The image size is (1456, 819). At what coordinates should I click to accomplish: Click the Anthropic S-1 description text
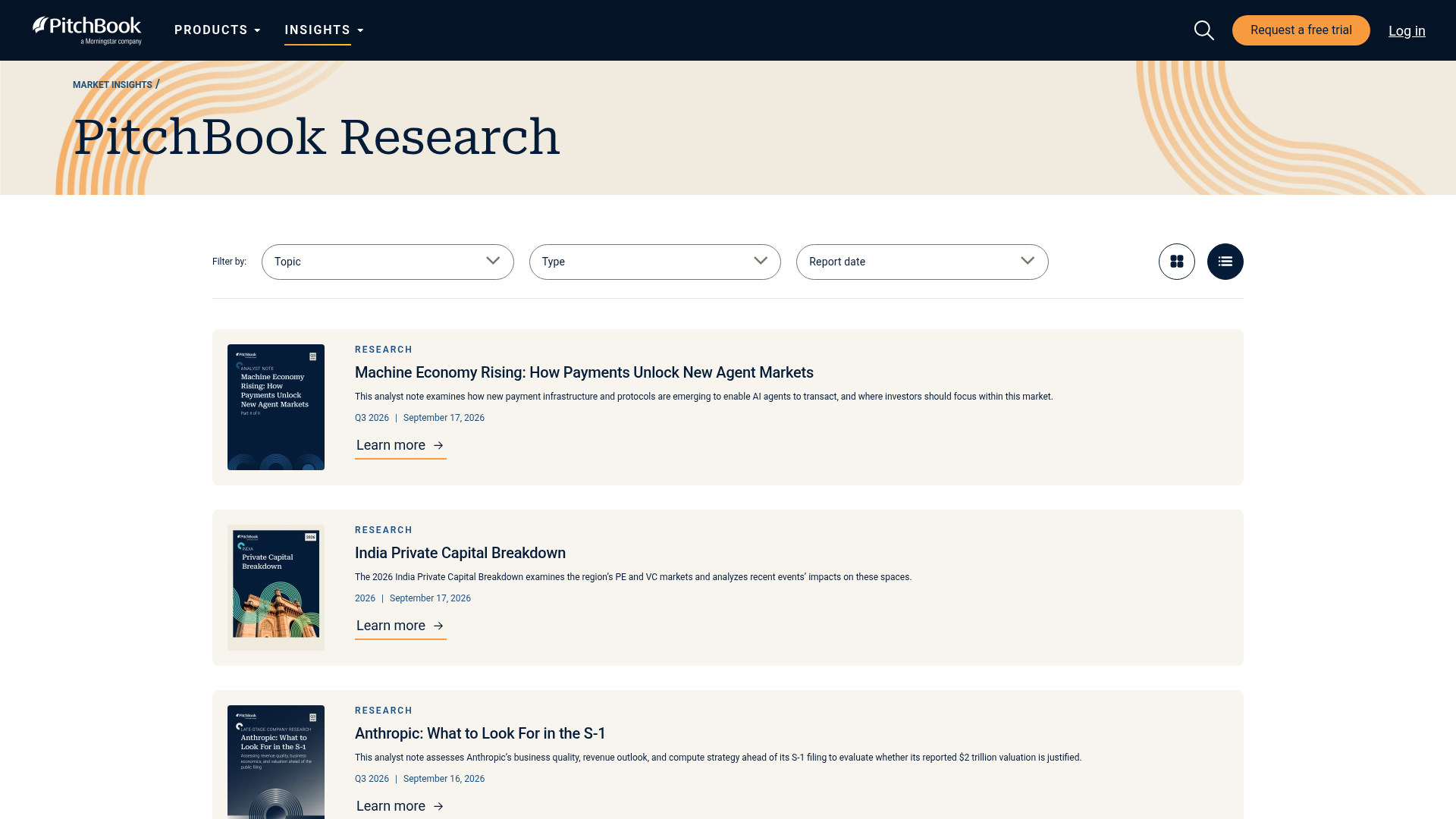coord(718,758)
